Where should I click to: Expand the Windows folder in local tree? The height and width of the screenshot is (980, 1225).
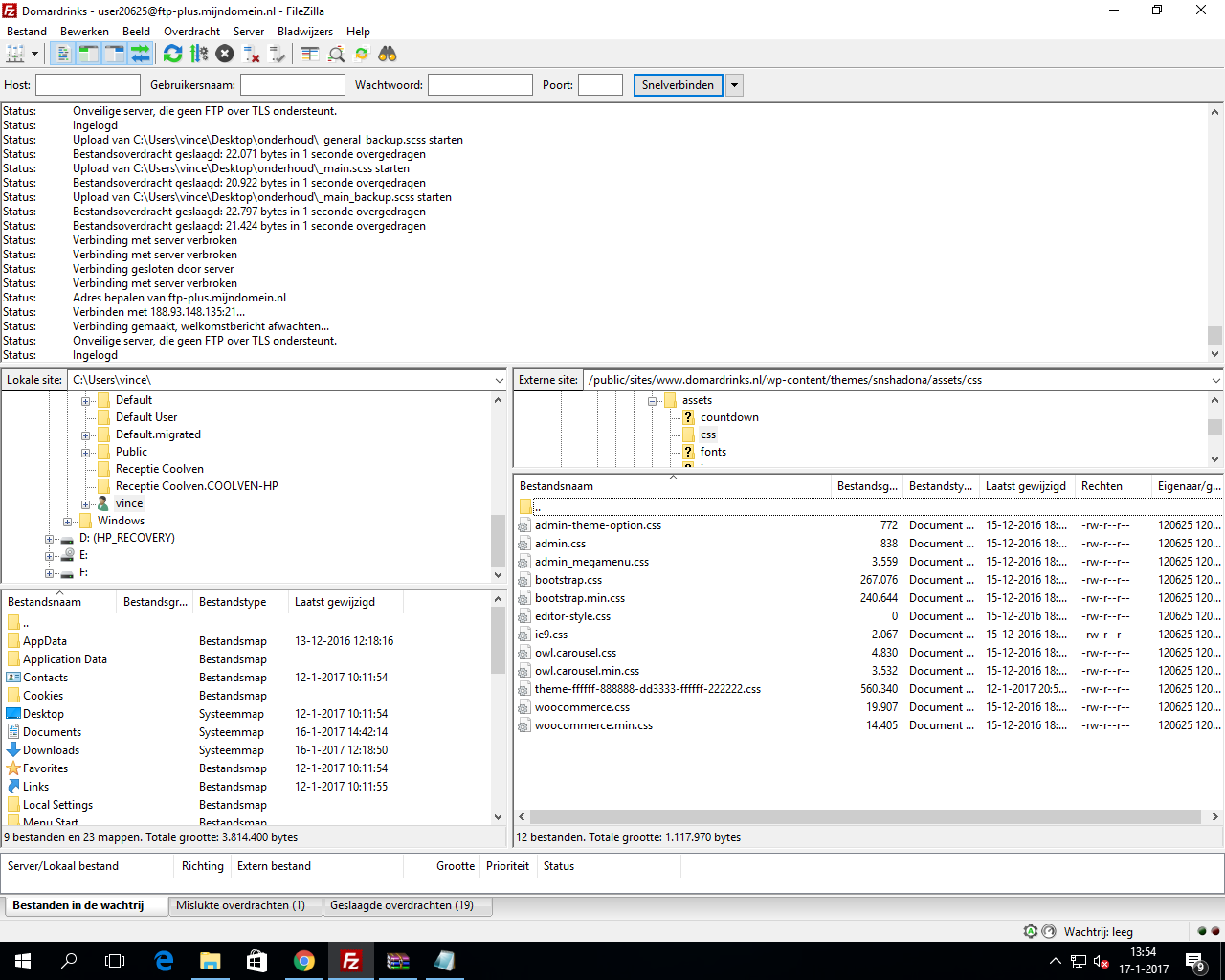pyautogui.click(x=67, y=522)
